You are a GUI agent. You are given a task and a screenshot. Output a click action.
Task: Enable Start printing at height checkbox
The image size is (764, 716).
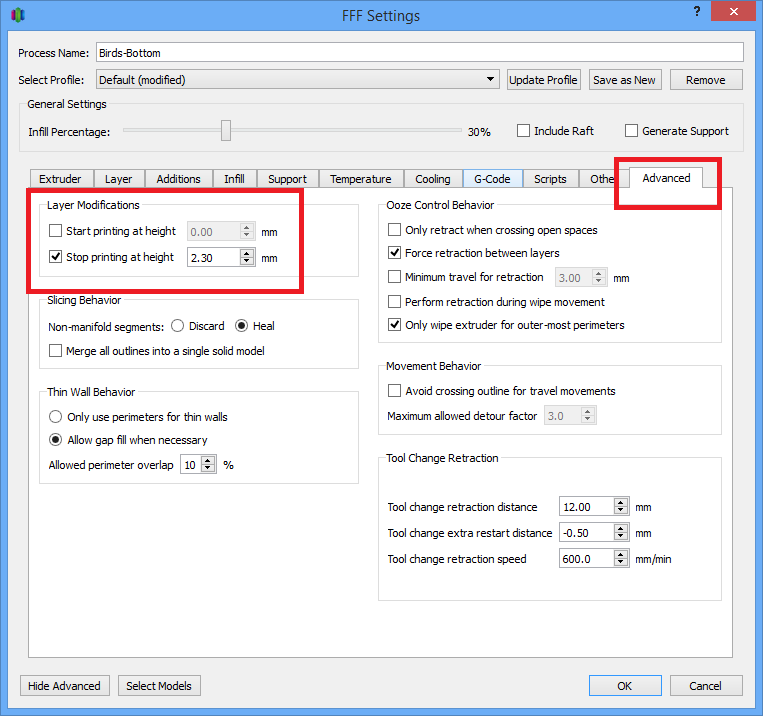56,231
